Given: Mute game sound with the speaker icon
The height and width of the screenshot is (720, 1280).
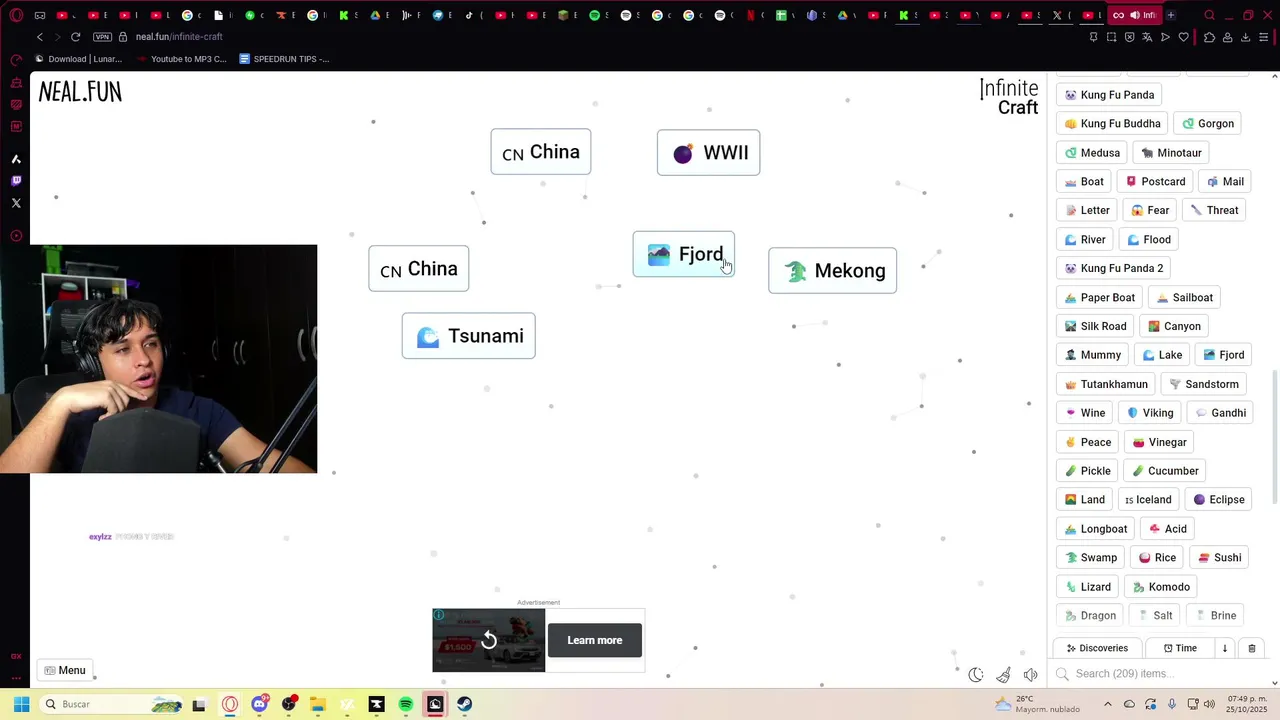Looking at the screenshot, I should click(1031, 674).
